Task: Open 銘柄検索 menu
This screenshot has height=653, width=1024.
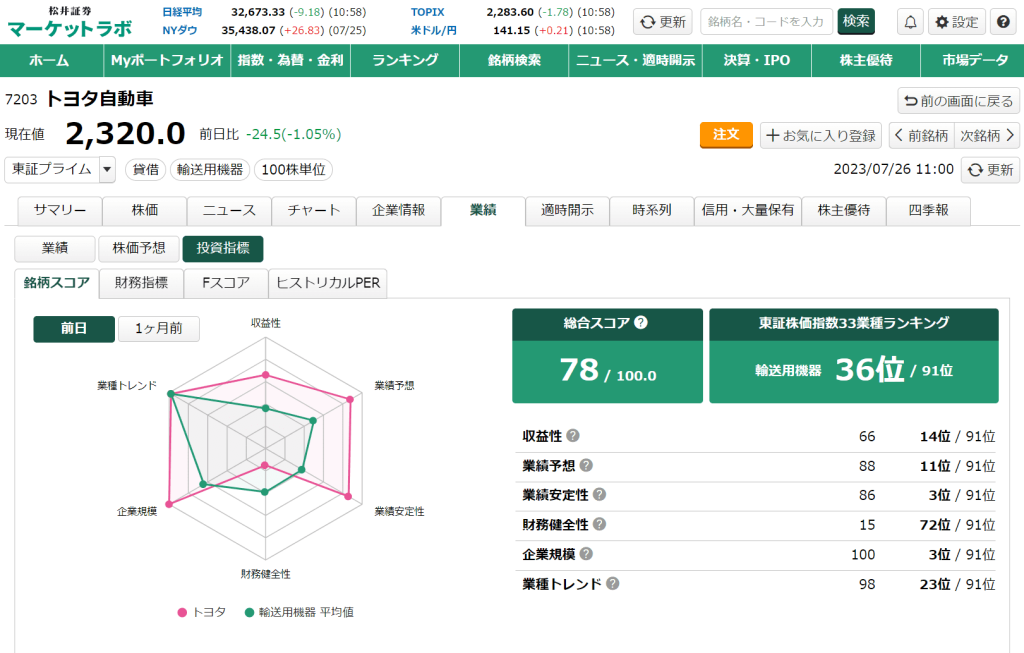Action: coord(515,61)
